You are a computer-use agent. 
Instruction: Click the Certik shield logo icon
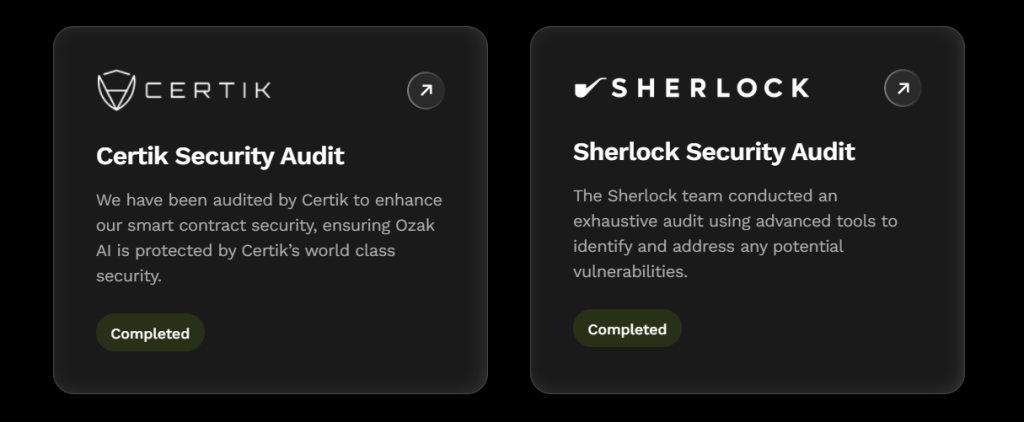(x=116, y=90)
